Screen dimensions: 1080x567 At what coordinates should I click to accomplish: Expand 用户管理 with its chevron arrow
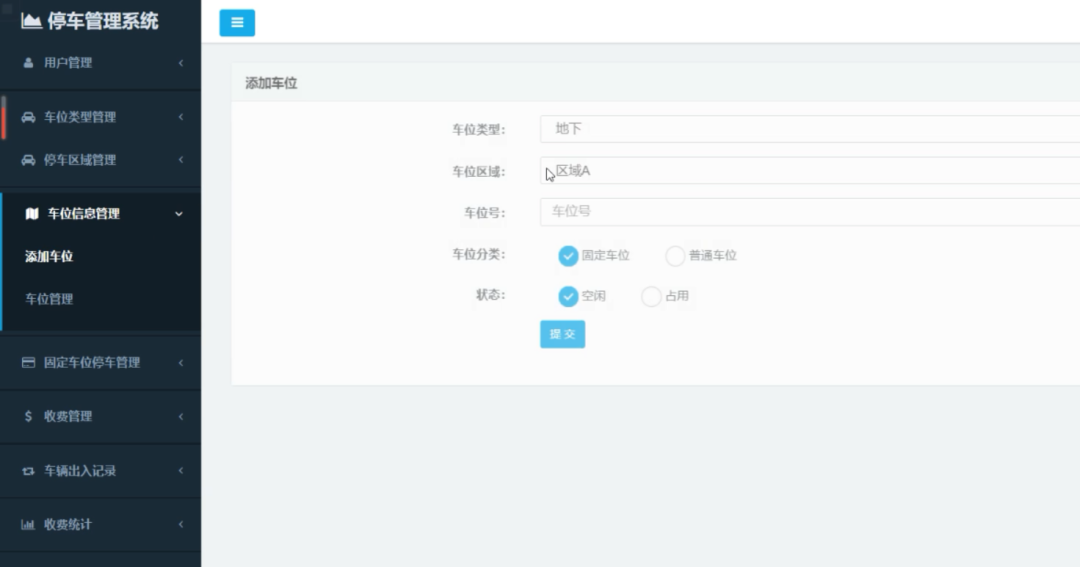coord(181,63)
